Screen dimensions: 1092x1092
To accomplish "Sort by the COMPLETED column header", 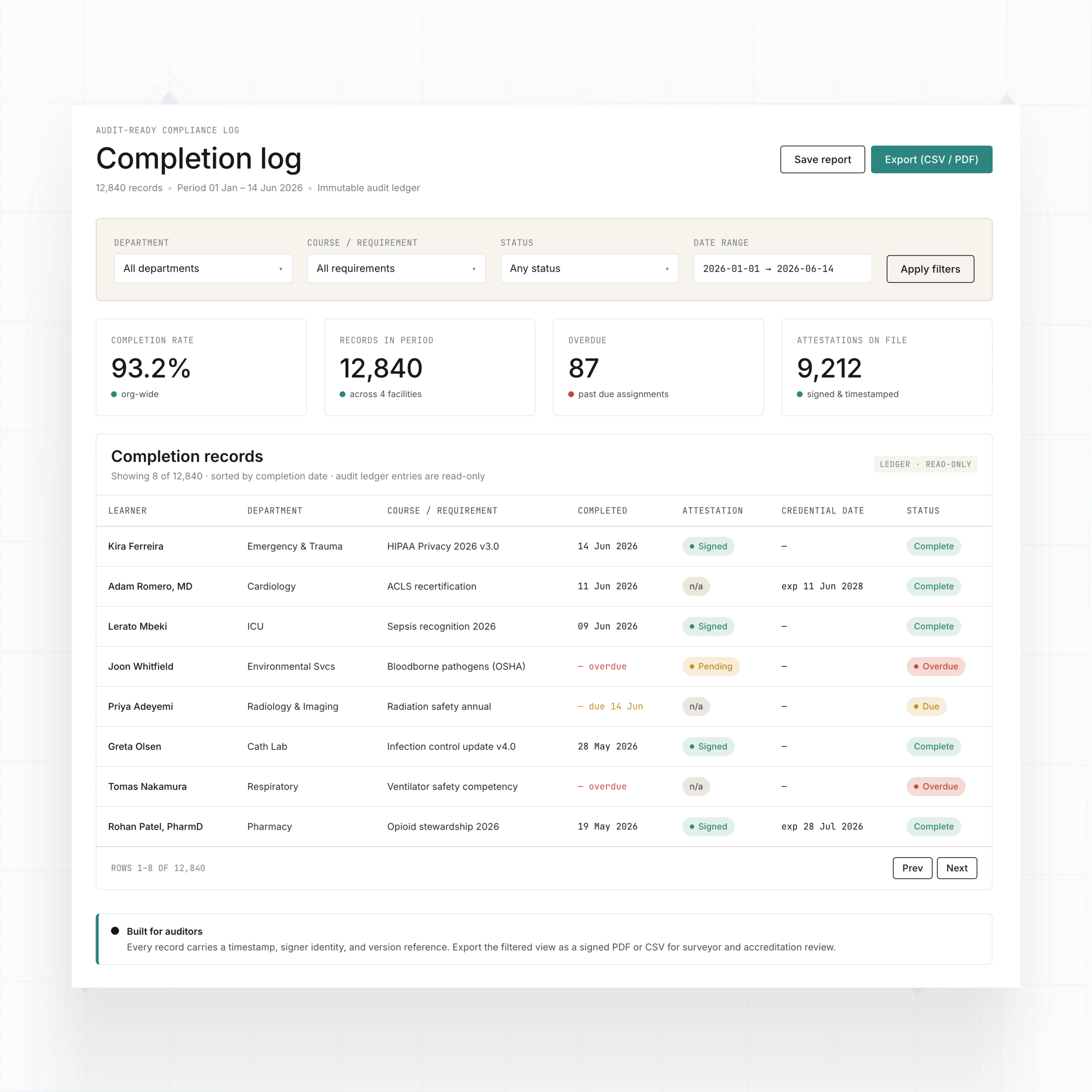I will coord(603,511).
